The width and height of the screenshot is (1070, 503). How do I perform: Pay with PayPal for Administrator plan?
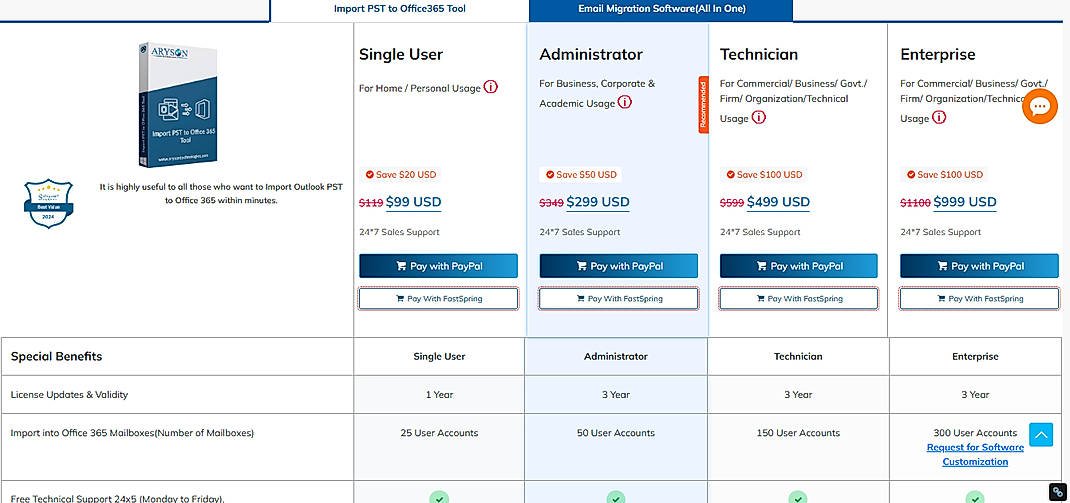pos(618,266)
